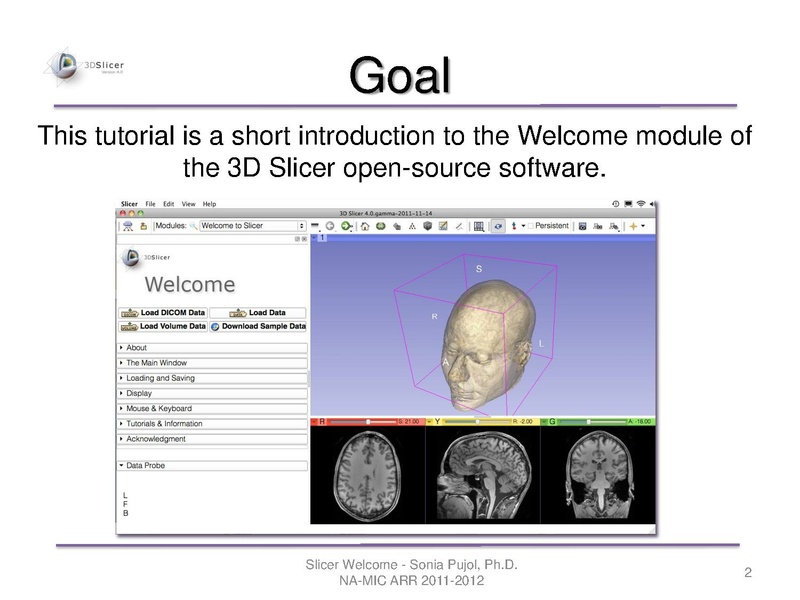Viewport: 800px width, 600px height.
Task: Expand the Loading and Saving section
Action: (212, 379)
